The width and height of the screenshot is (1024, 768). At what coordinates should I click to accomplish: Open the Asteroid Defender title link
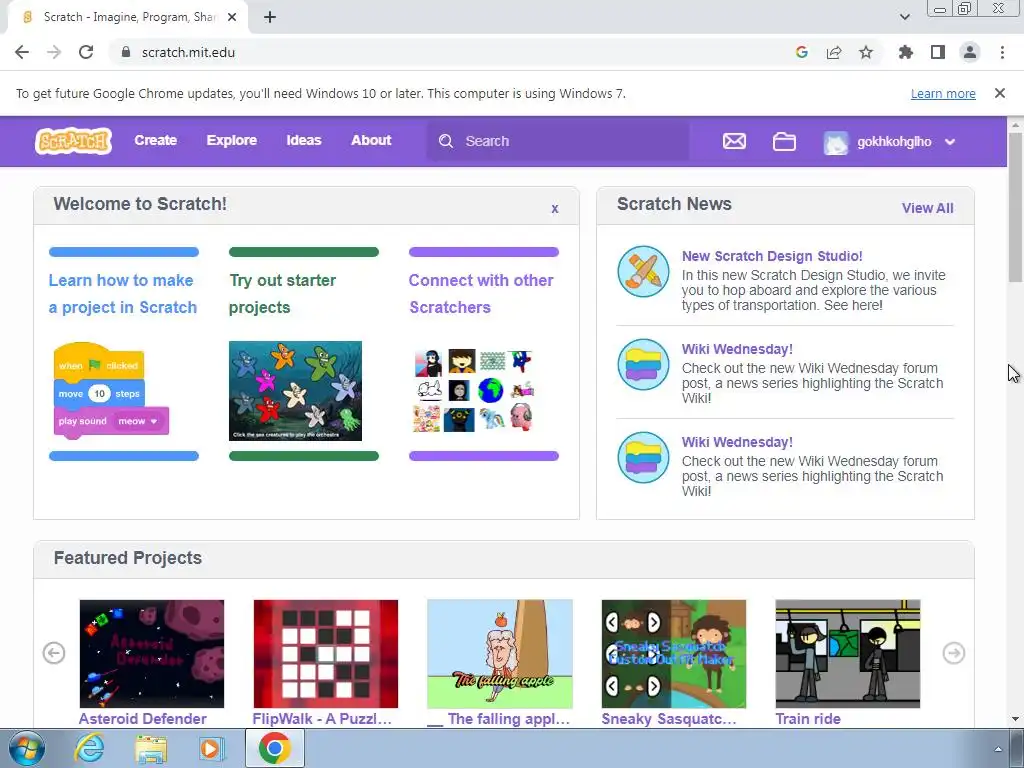point(142,719)
